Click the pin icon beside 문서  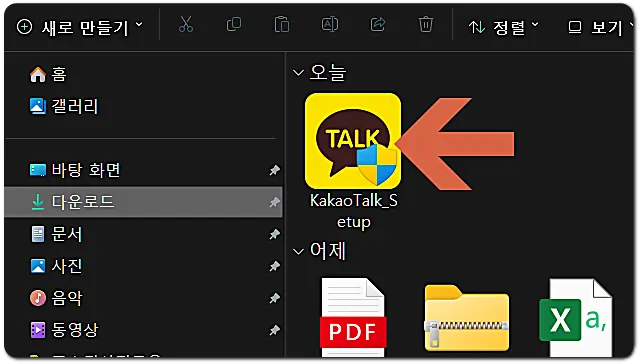tap(275, 234)
